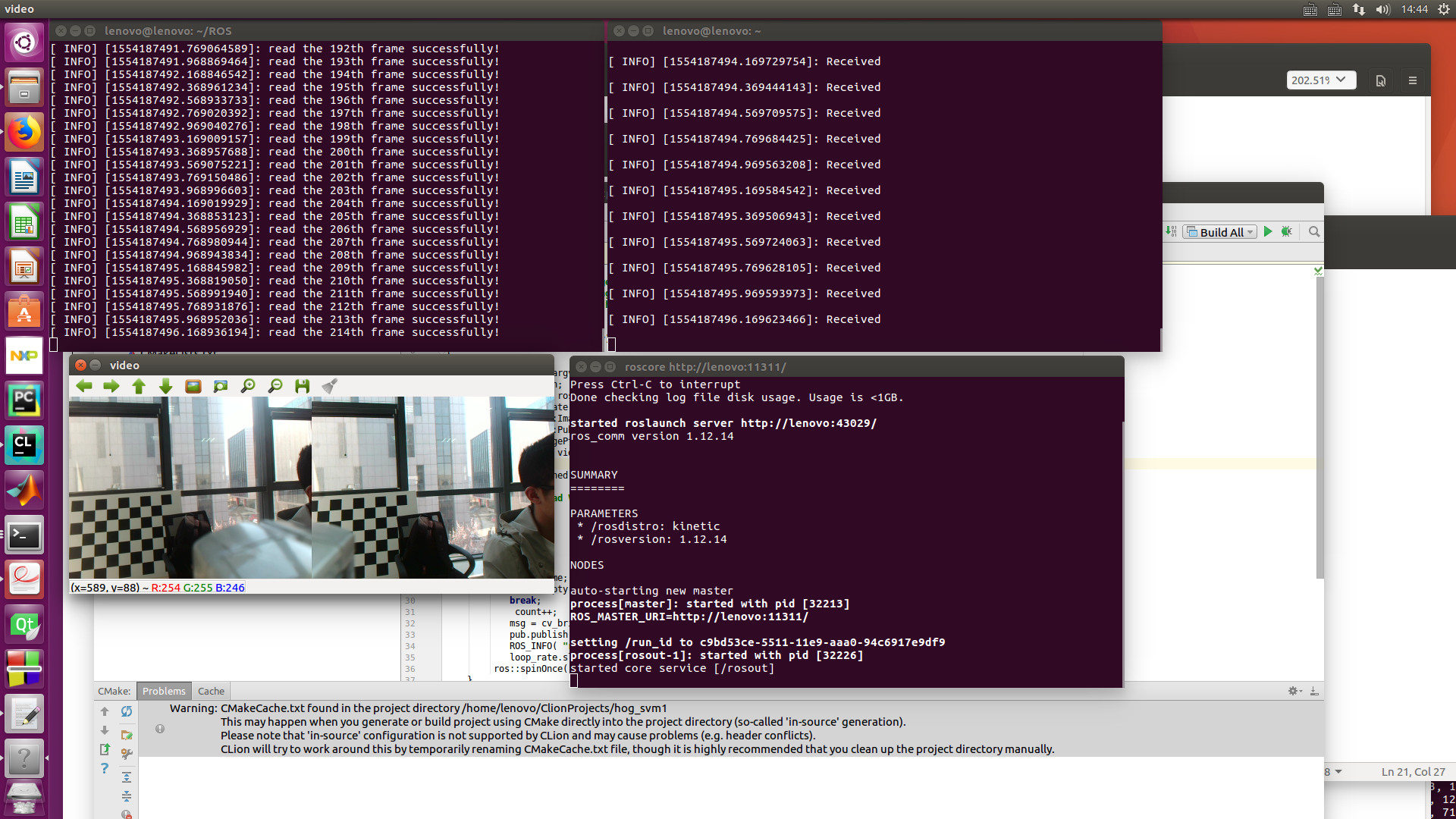Click the zoom out magnifier in video toolbar
Viewport: 1456px width, 819px height.
coord(275,387)
